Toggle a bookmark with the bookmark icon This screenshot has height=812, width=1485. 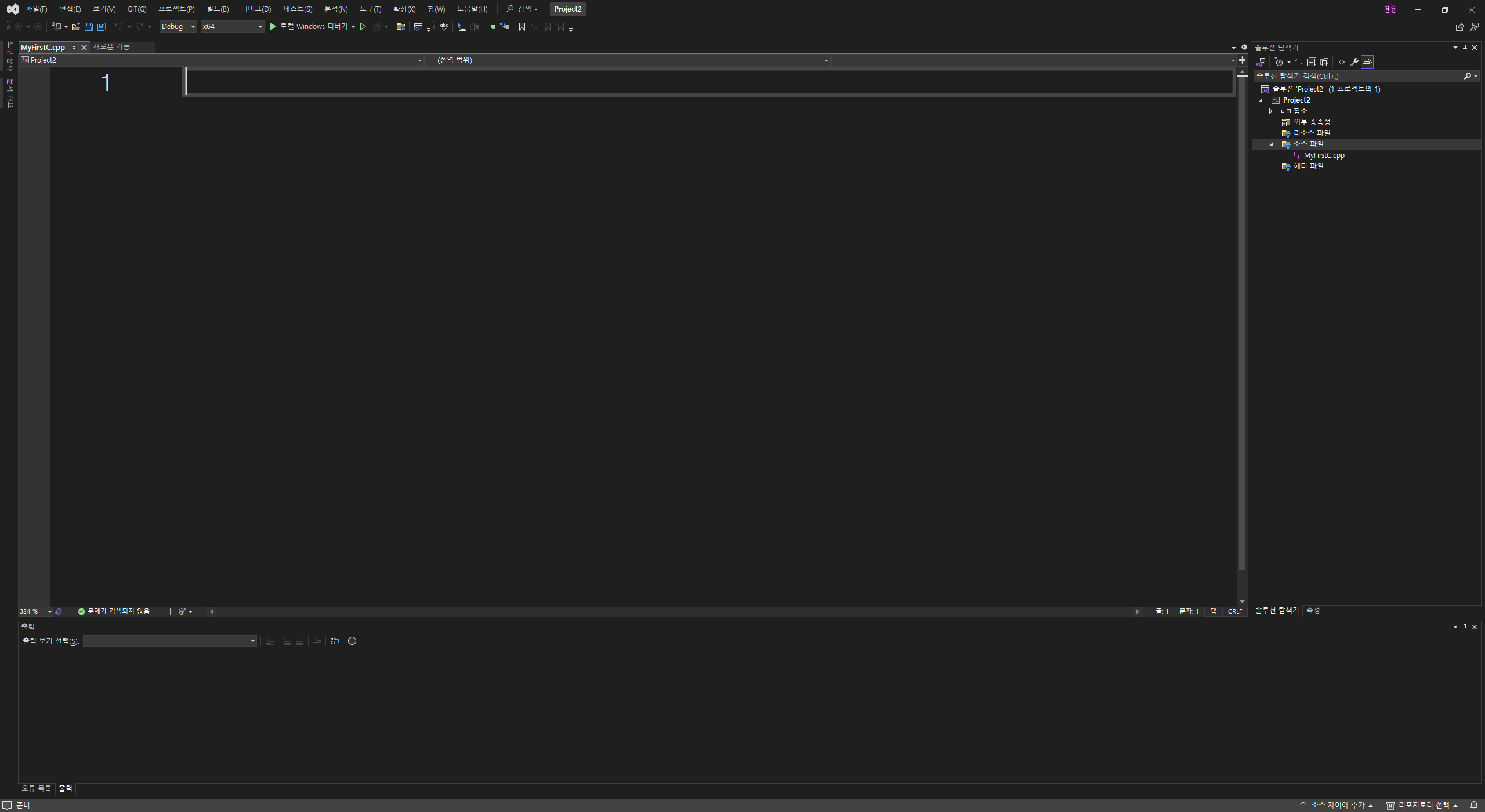click(521, 27)
